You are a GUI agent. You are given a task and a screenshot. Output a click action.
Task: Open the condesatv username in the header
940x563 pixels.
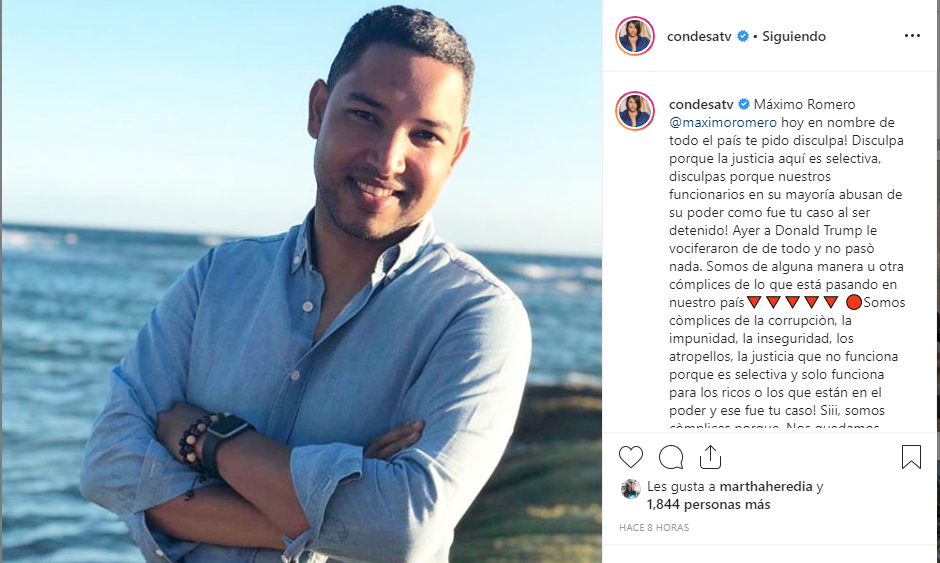coord(699,37)
